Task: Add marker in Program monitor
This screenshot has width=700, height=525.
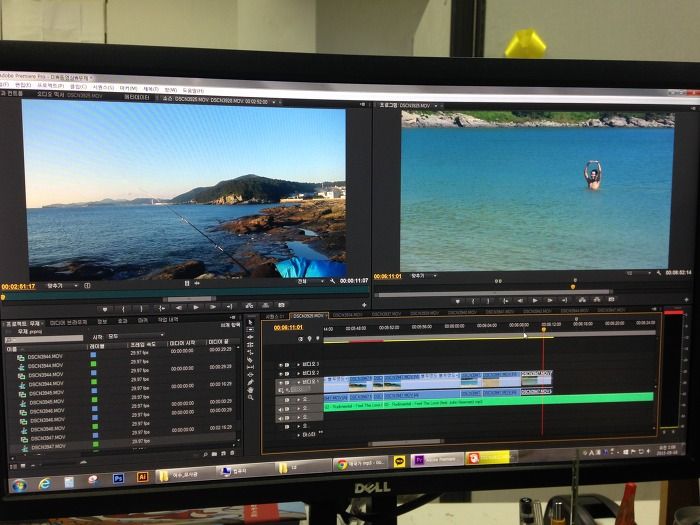Action: click(457, 301)
